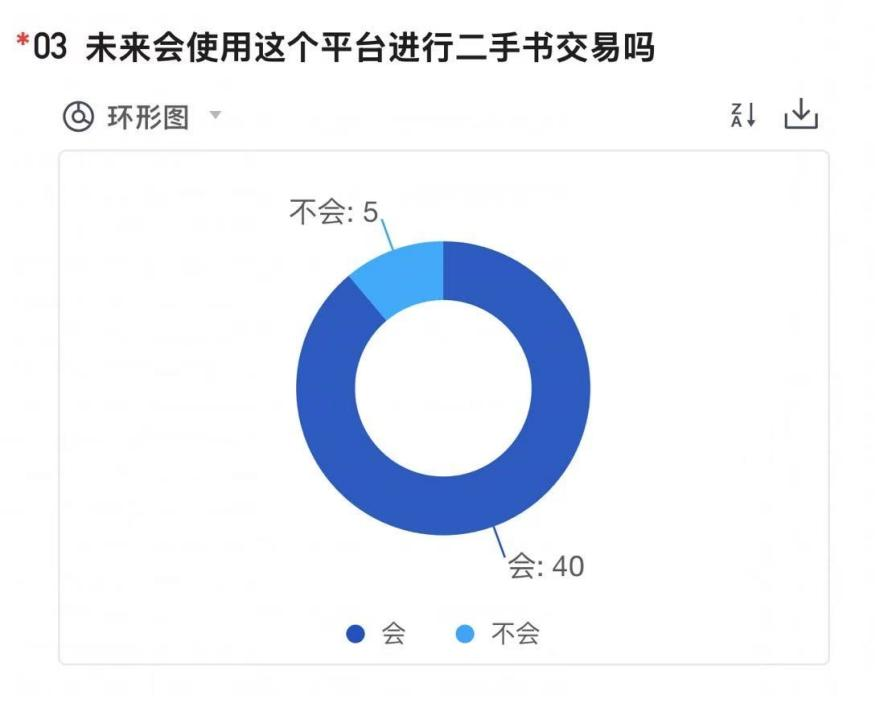Click the 环形图 label text
This screenshot has height=707, width=888.
148,117
